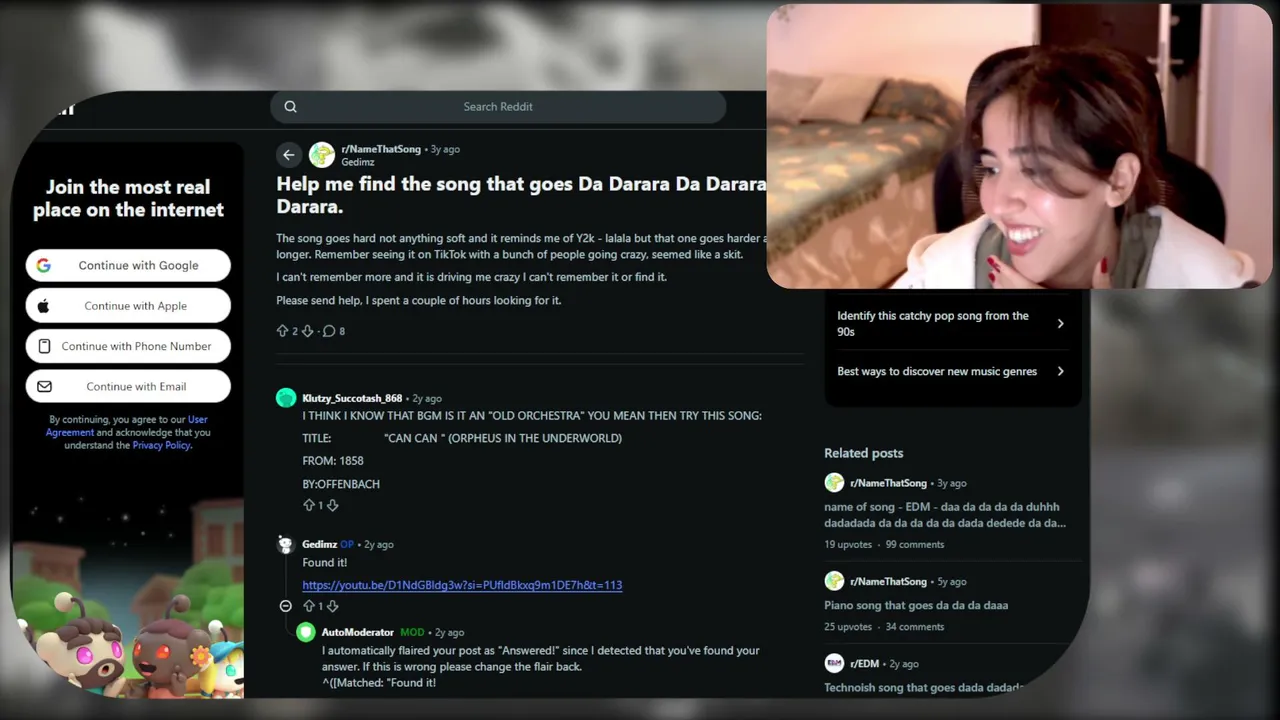Open the r/EDM avatar in Related posts
1280x720 pixels.
click(834, 663)
